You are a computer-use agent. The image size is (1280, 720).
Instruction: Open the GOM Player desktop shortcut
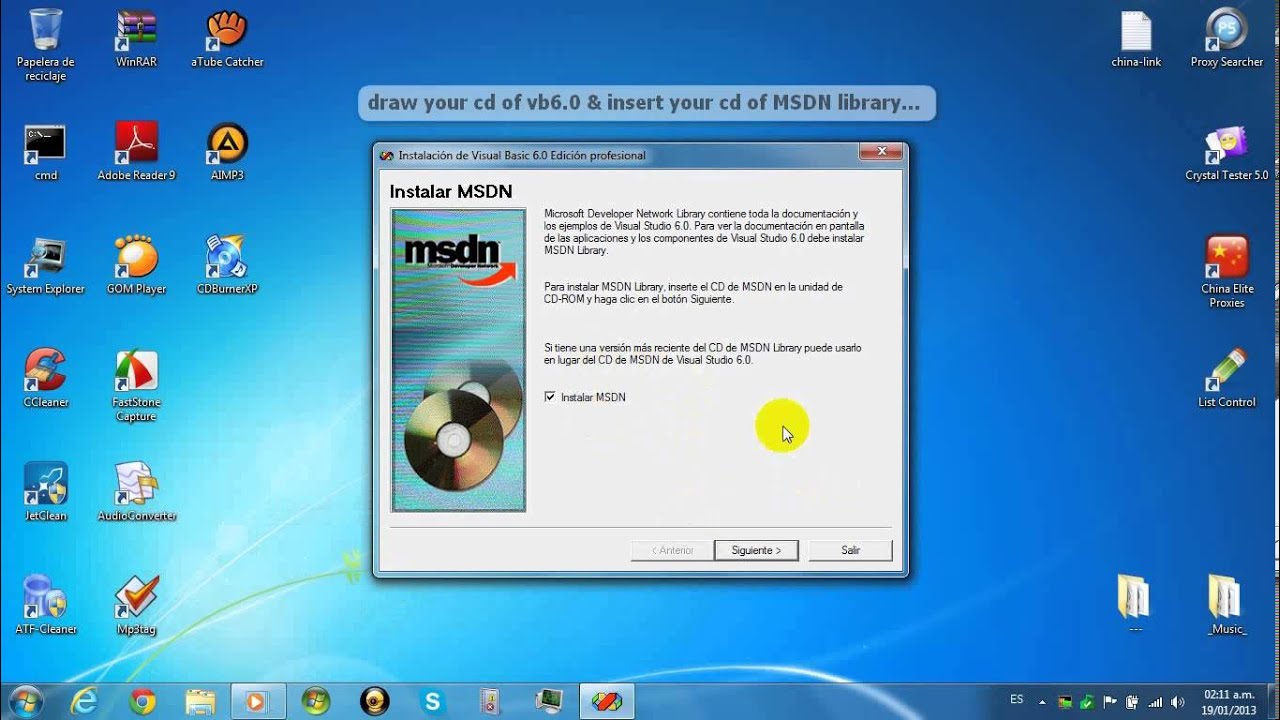pos(136,266)
